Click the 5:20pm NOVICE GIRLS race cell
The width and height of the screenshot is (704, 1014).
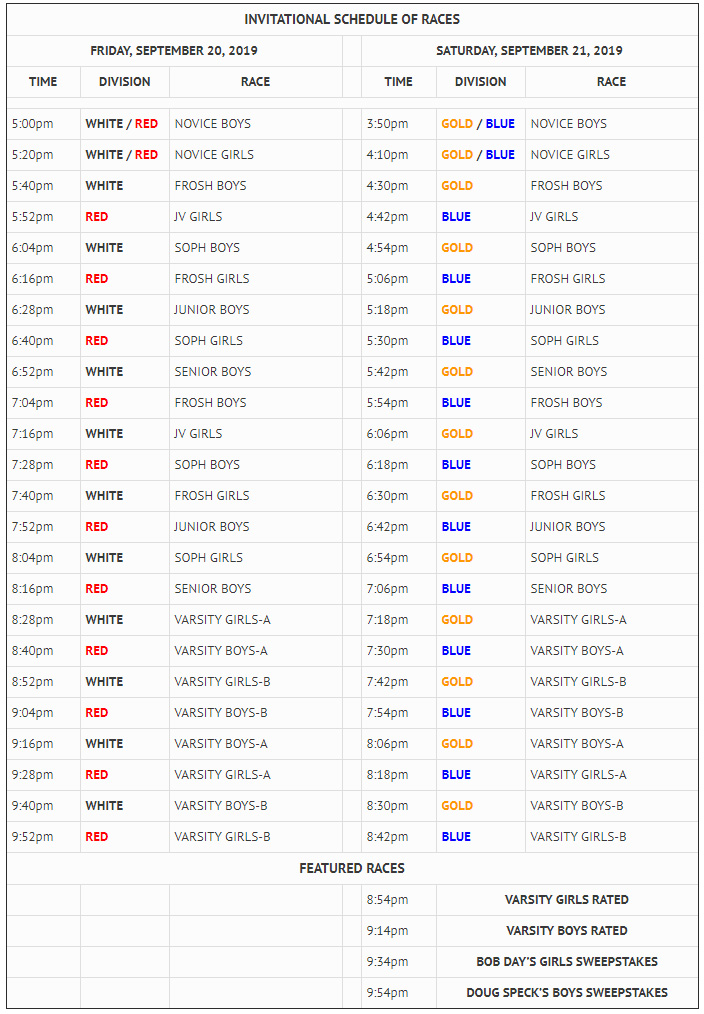256,155
